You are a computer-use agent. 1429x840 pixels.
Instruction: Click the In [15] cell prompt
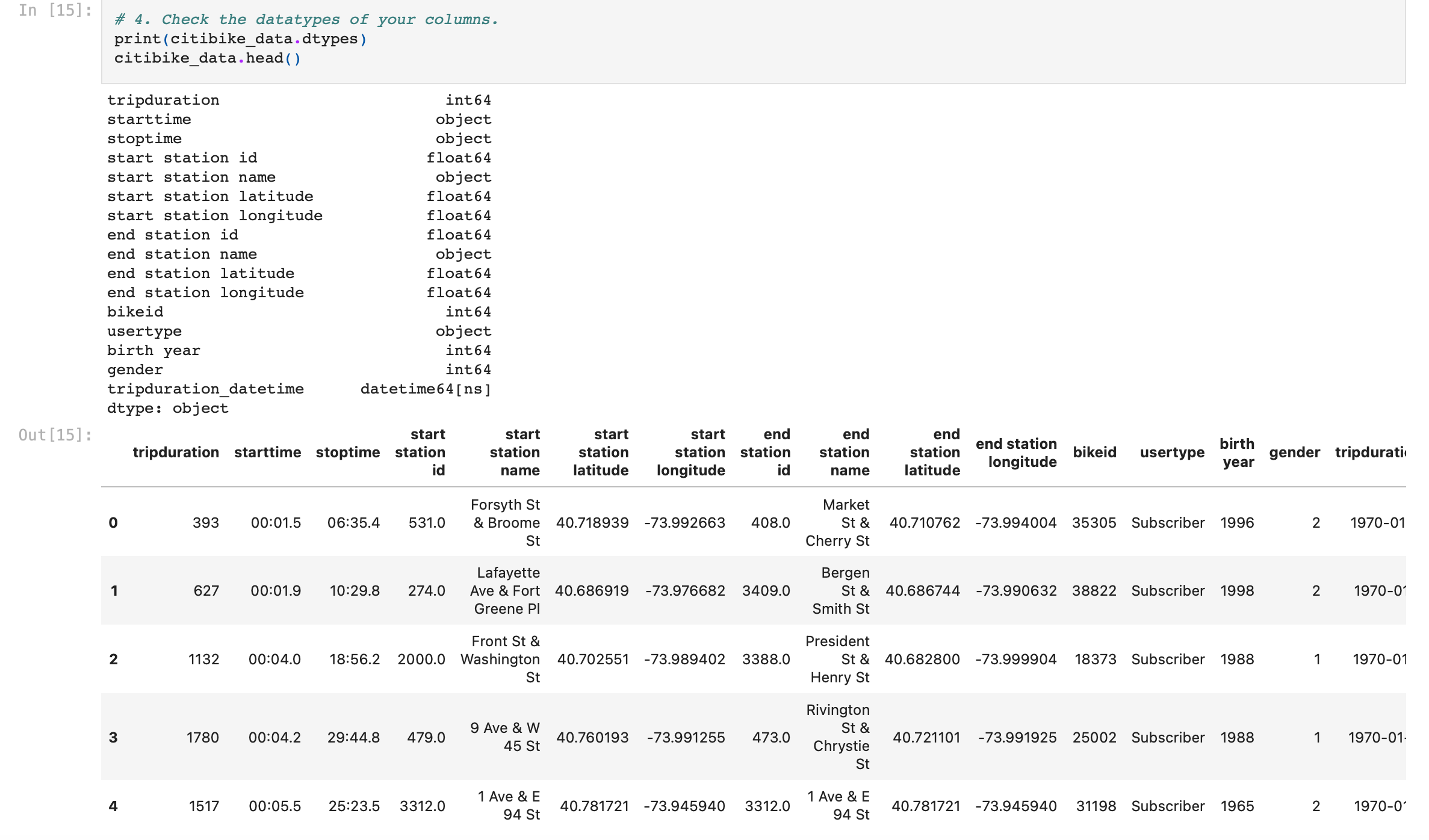click(x=55, y=10)
